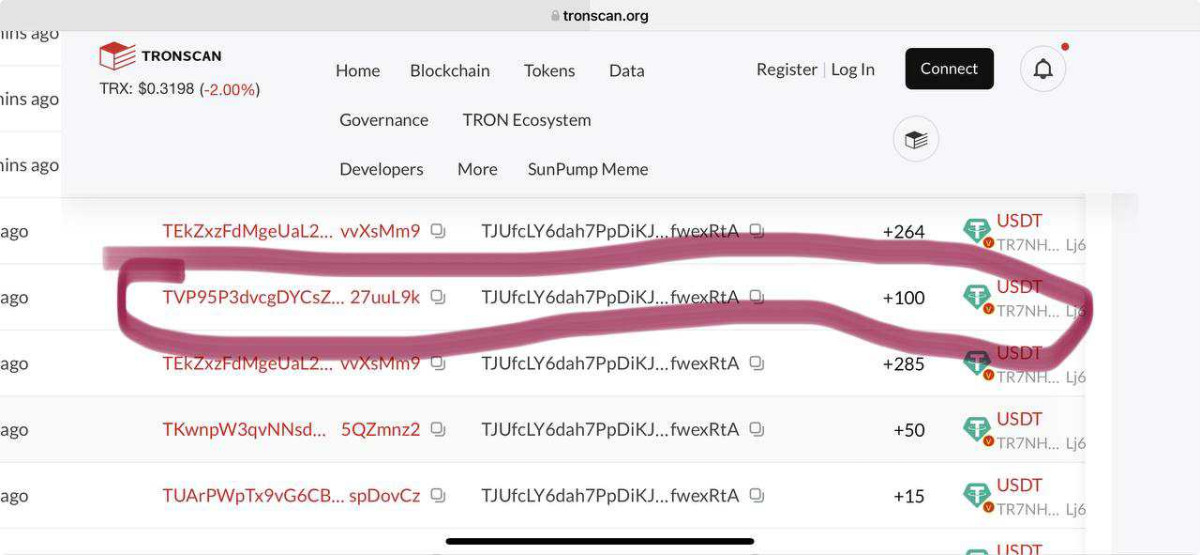
Task: Click the tronscan.org address bar
Action: [600, 16]
